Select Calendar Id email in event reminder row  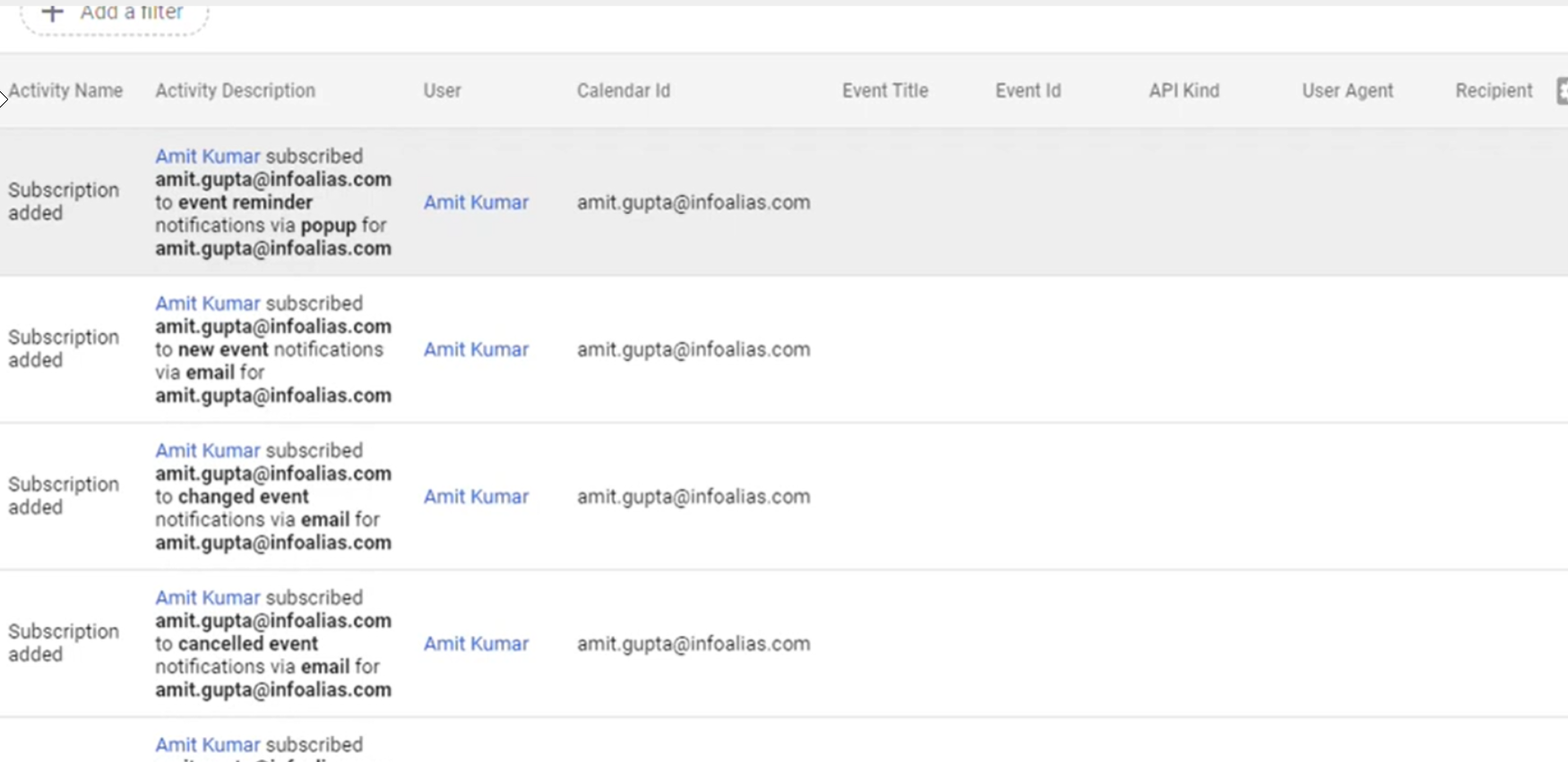point(694,202)
